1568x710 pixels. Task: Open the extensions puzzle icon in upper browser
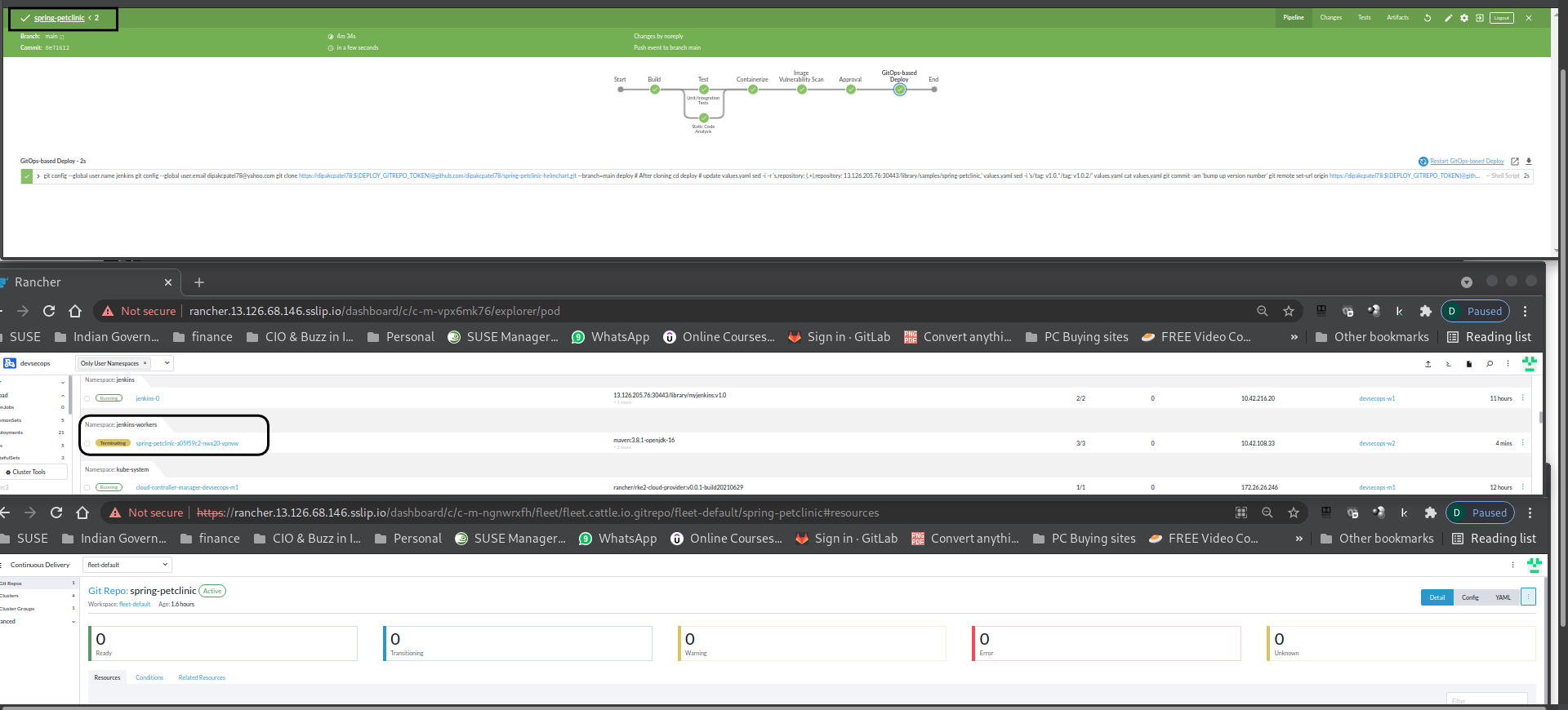coord(1426,311)
